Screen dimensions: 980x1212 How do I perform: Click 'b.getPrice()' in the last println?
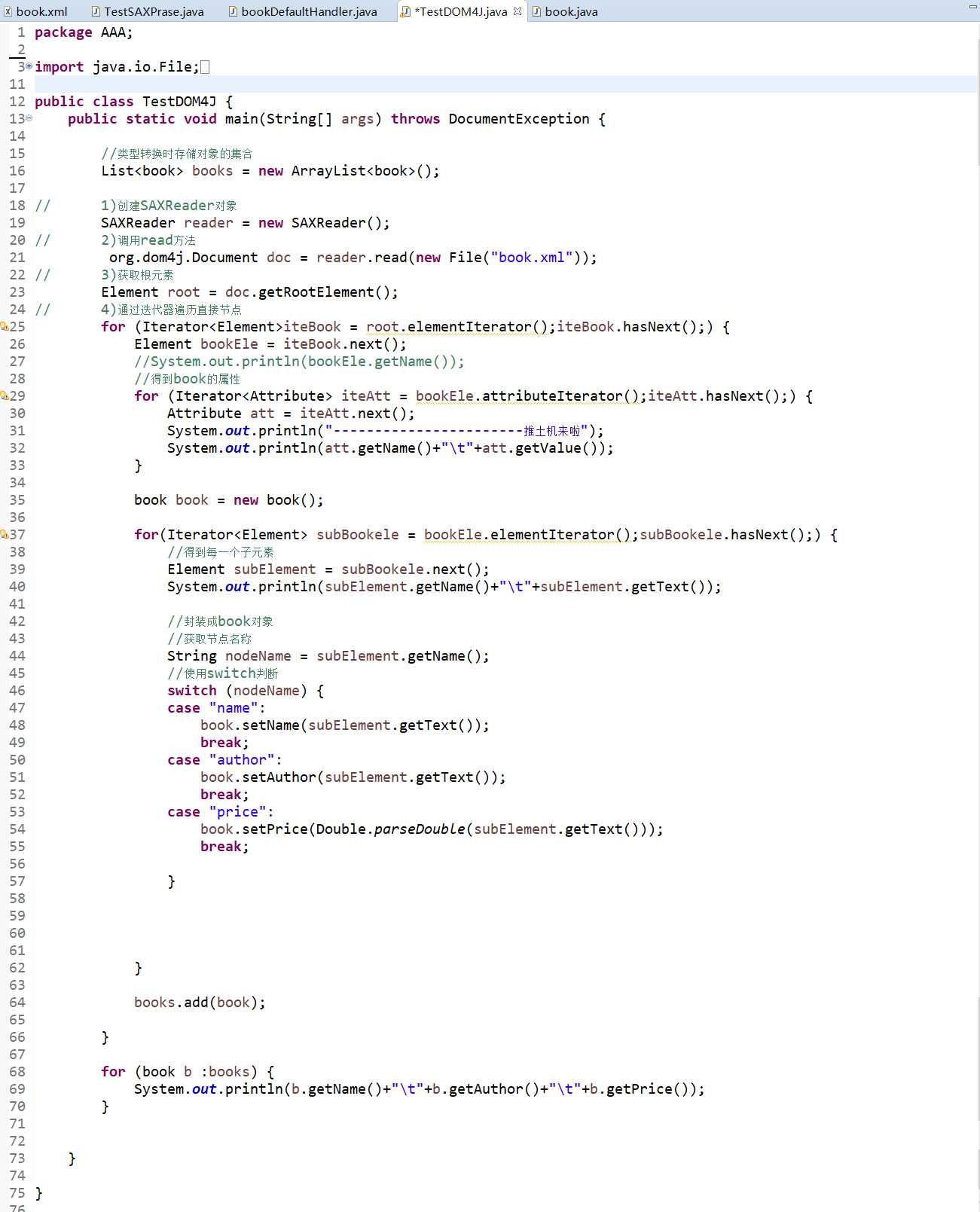tap(639, 1089)
